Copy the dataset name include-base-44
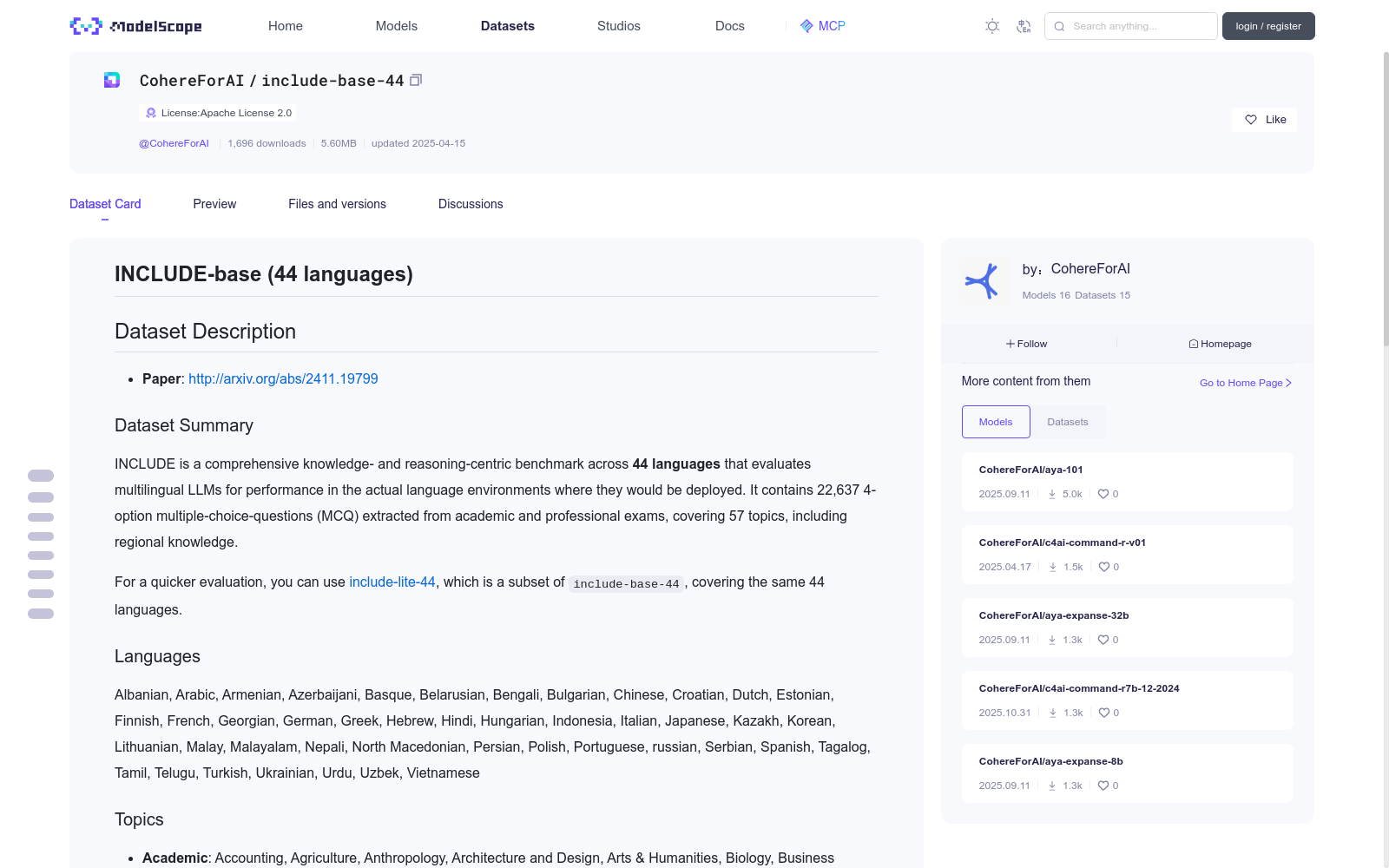Image resolution: width=1389 pixels, height=868 pixels. tap(416, 81)
